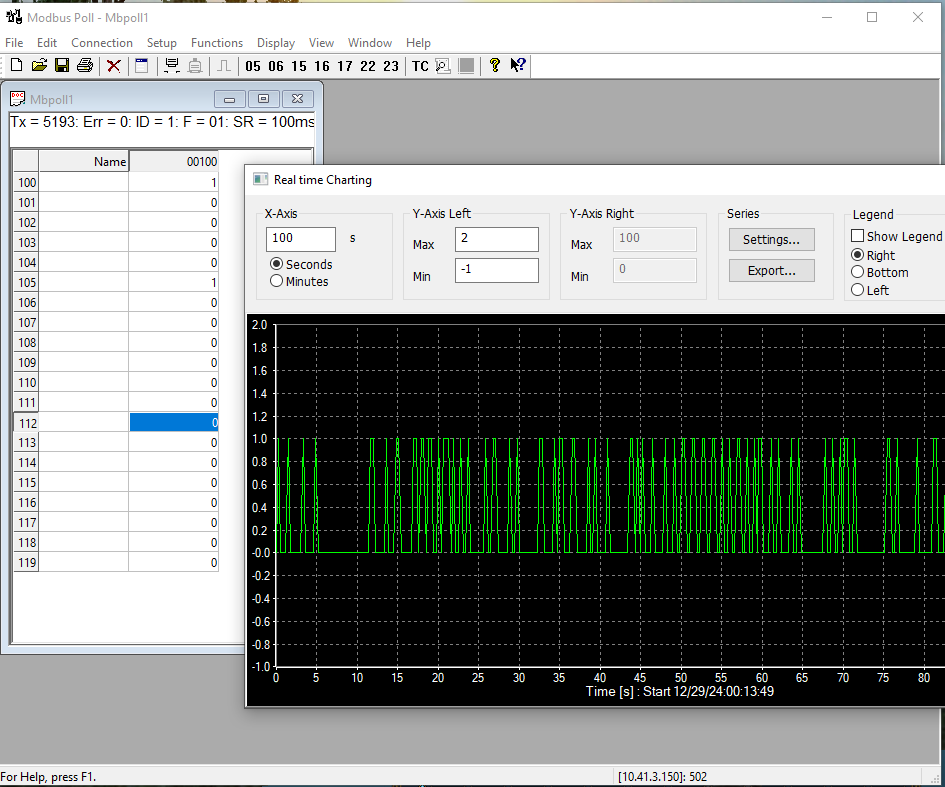
Task: Open the Functions menu
Action: [x=217, y=43]
